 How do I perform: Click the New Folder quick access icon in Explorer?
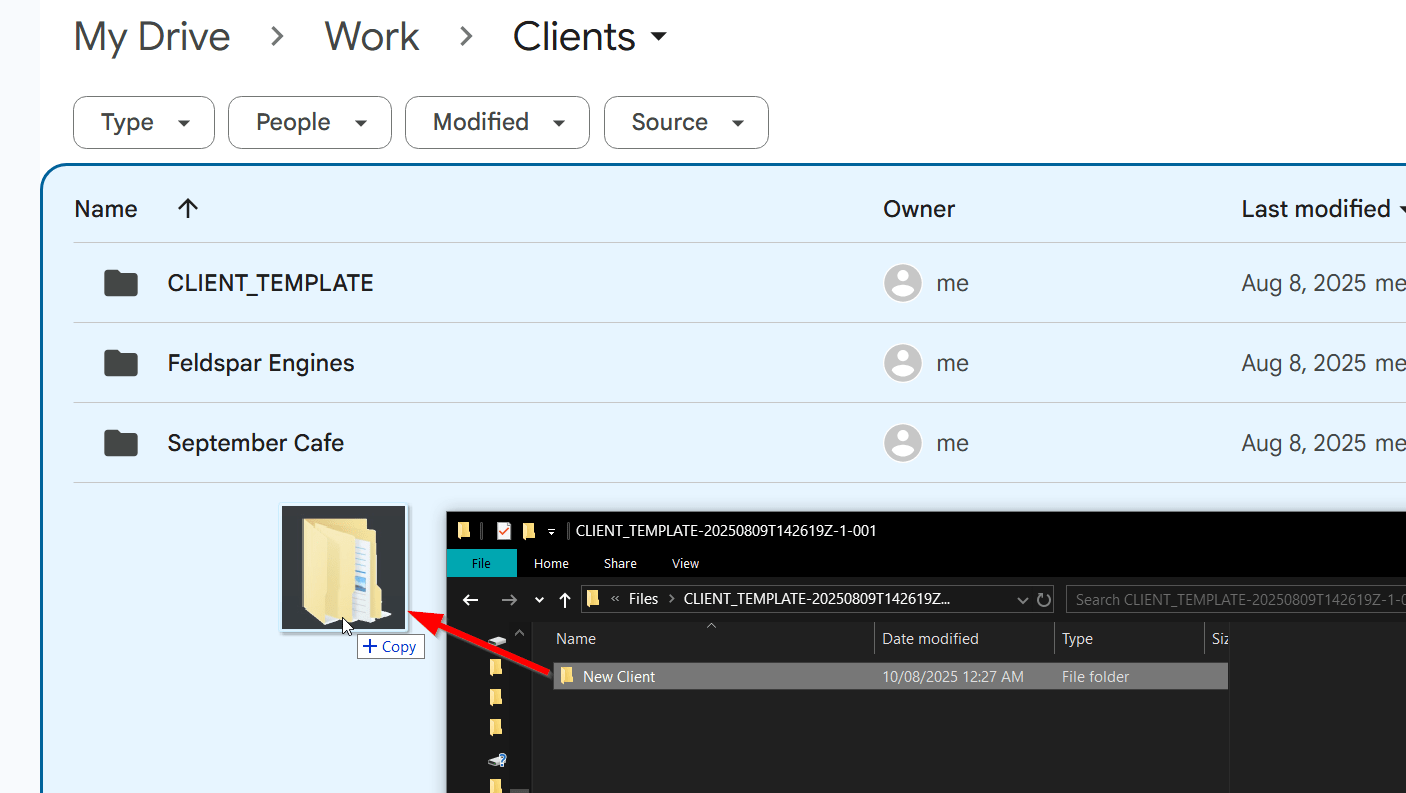[x=529, y=531]
